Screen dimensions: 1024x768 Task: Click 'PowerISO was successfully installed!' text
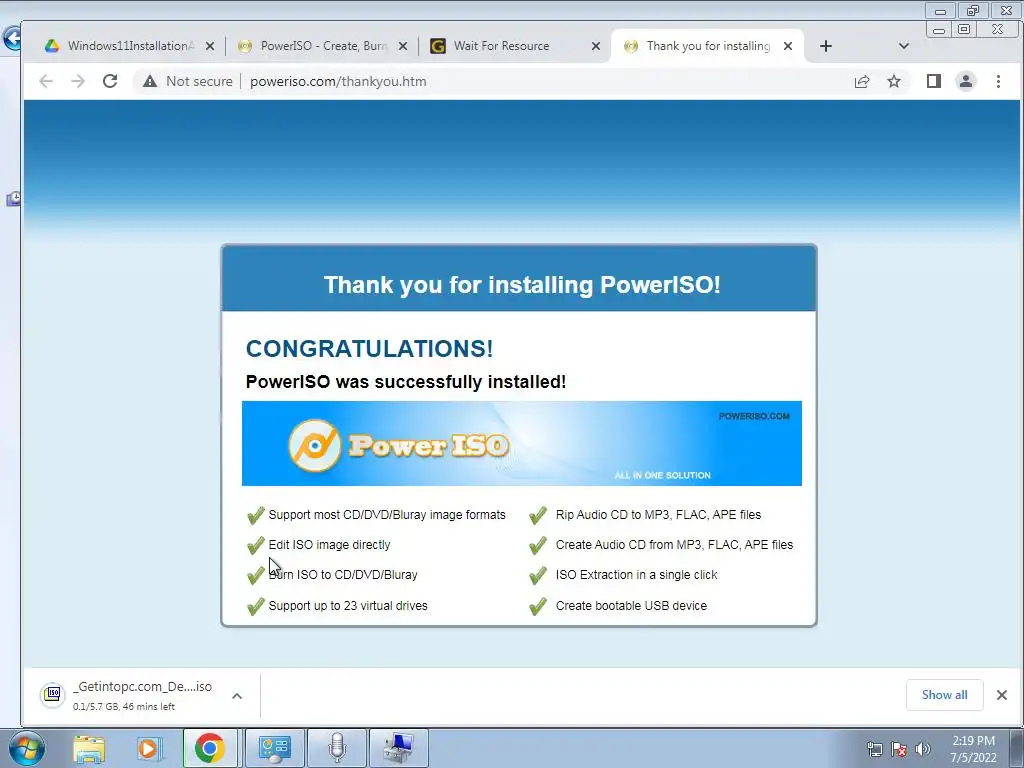[x=406, y=381]
